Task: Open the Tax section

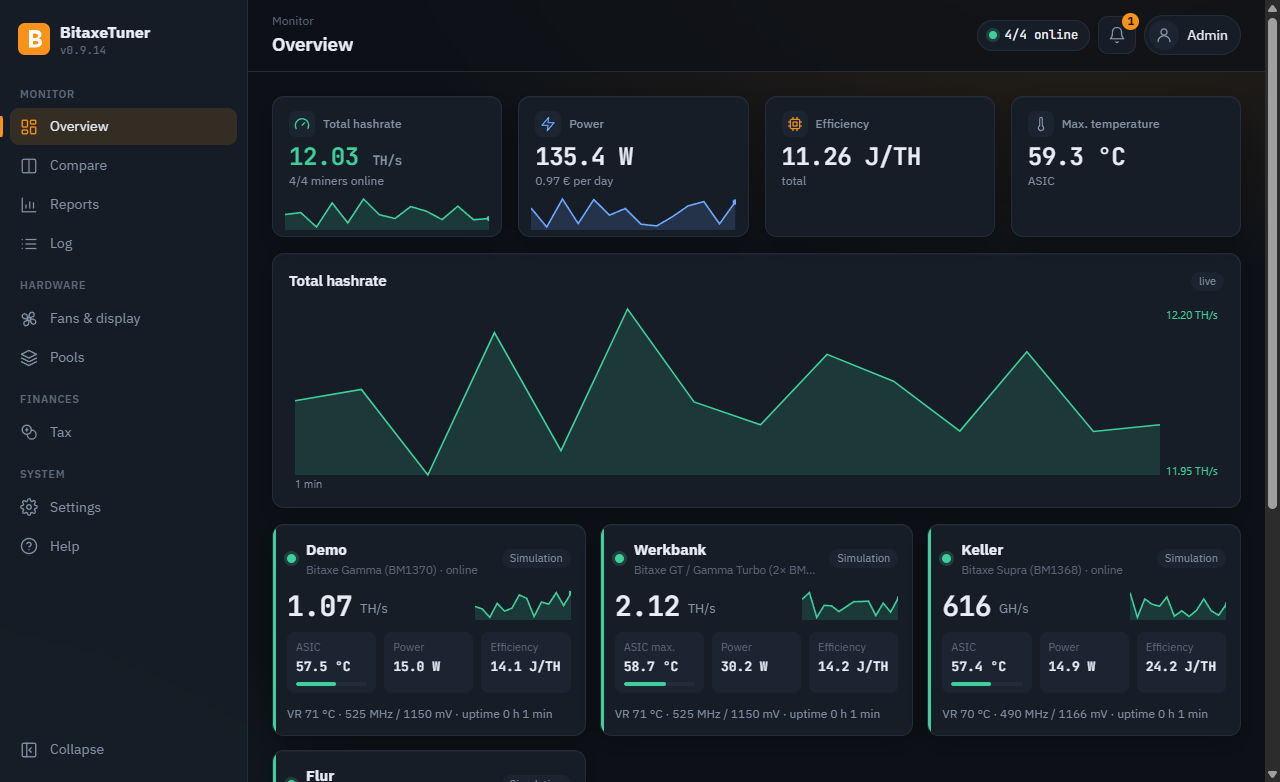Action: (123, 432)
